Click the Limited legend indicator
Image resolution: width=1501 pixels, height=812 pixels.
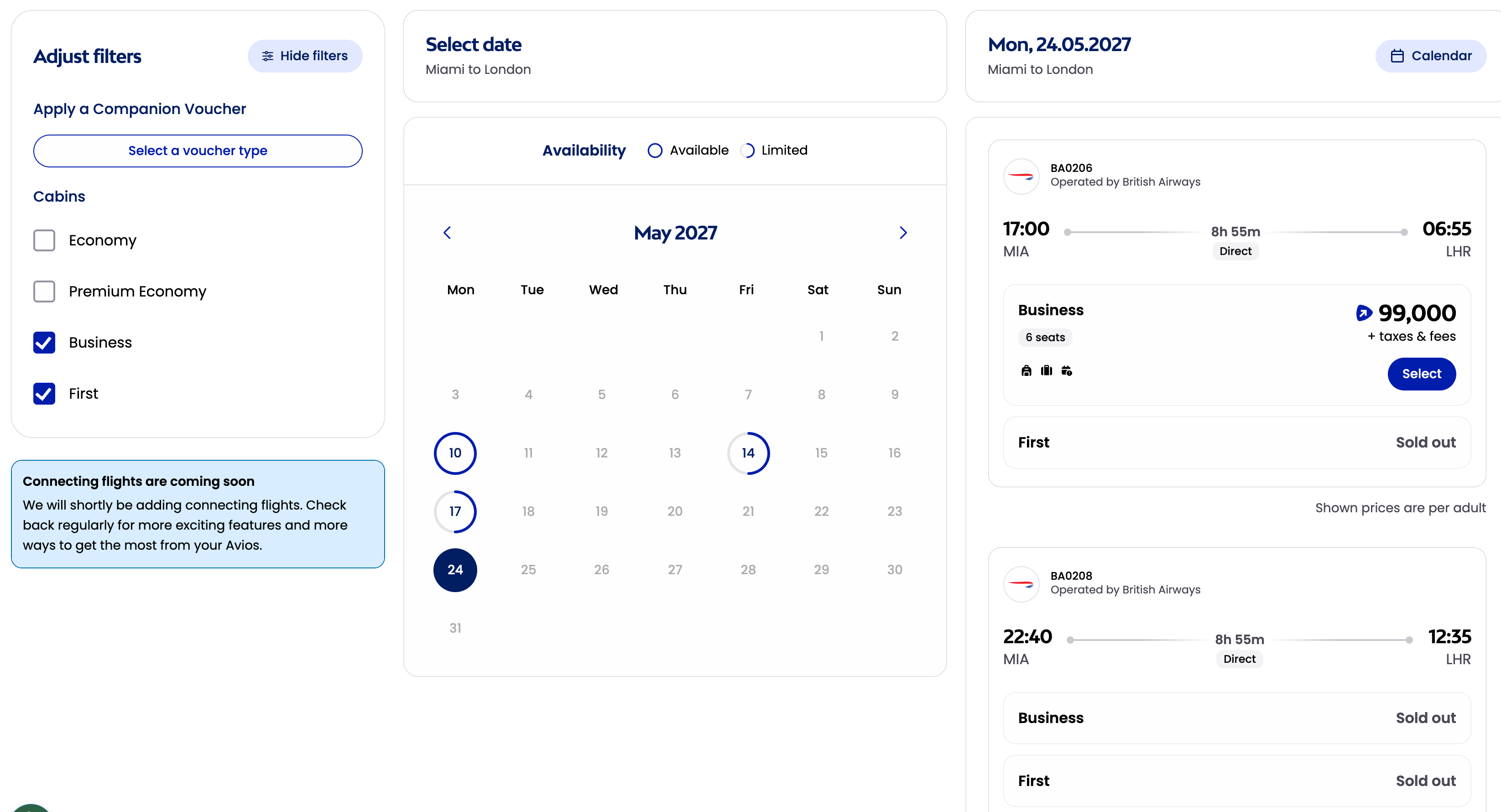coord(748,150)
